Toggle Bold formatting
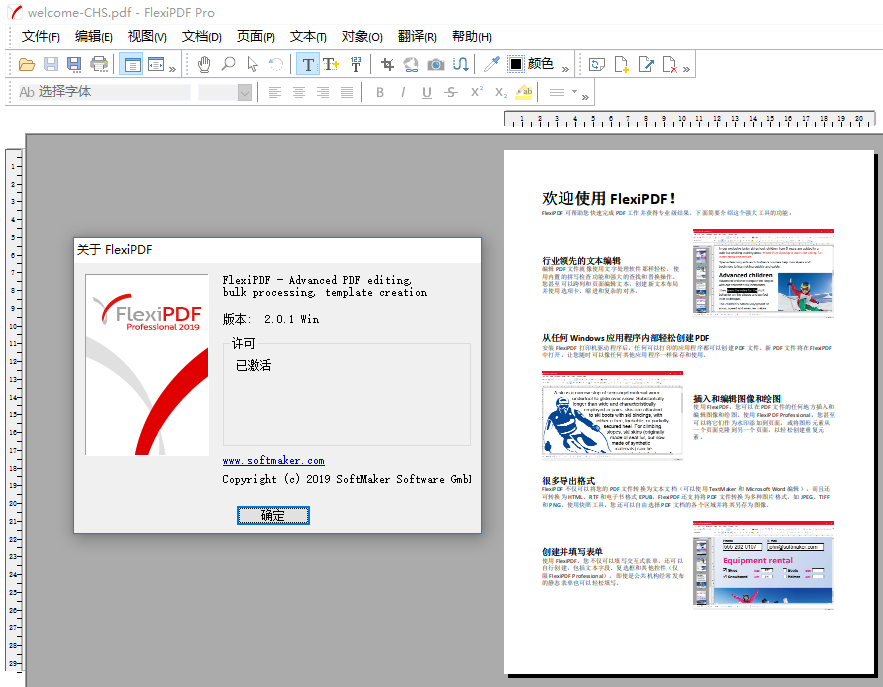Image resolution: width=883 pixels, height=687 pixels. pos(380,92)
